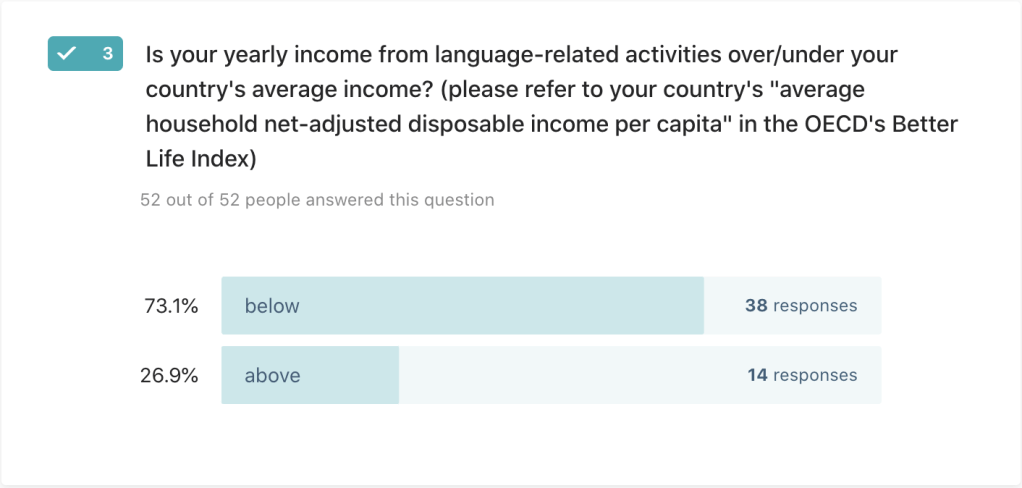Viewport: 1022px width, 488px height.
Task: Click the 26.9% percentage label
Action: click(169, 376)
